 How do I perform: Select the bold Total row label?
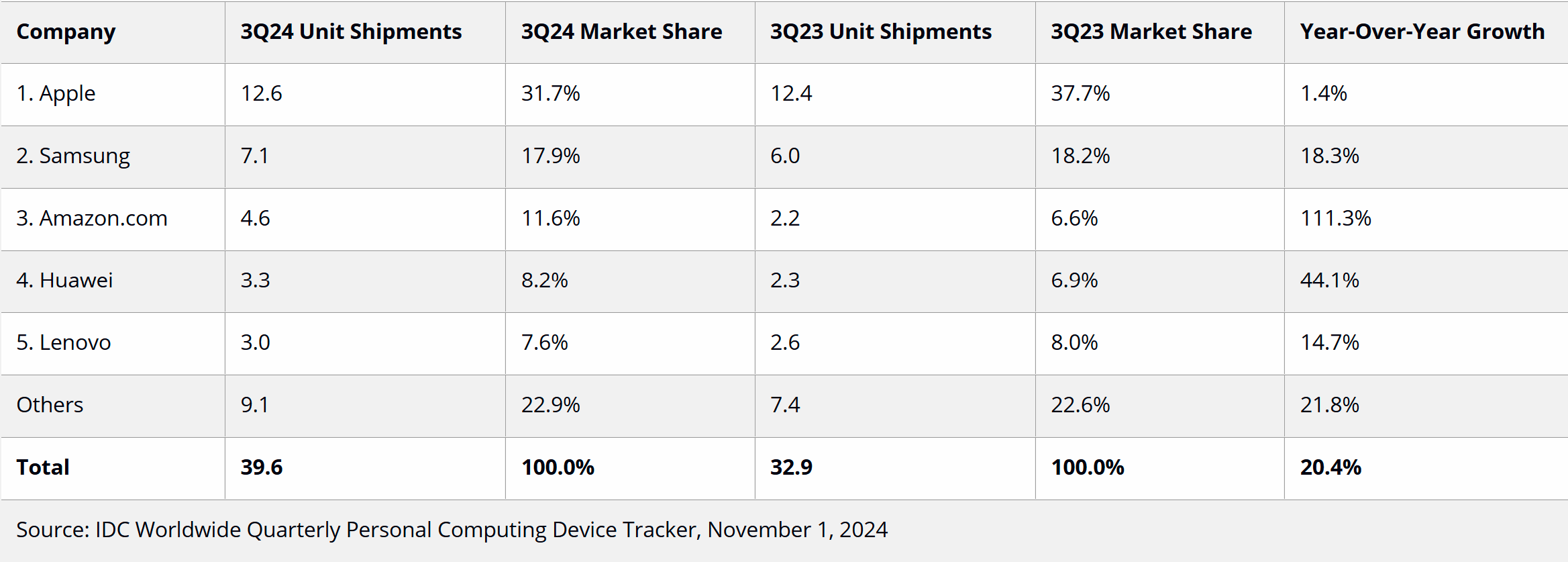tap(43, 467)
